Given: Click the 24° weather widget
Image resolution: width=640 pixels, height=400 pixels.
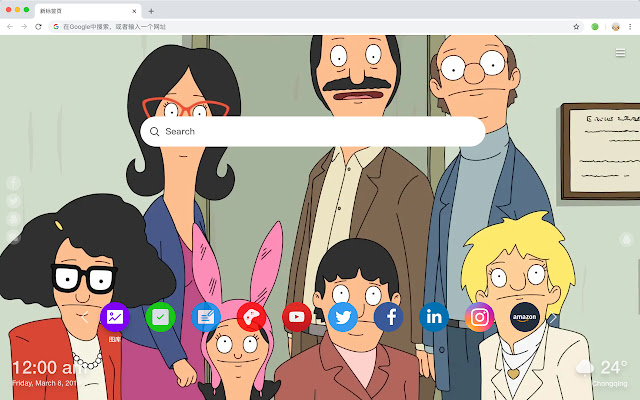Looking at the screenshot, I should [605, 368].
